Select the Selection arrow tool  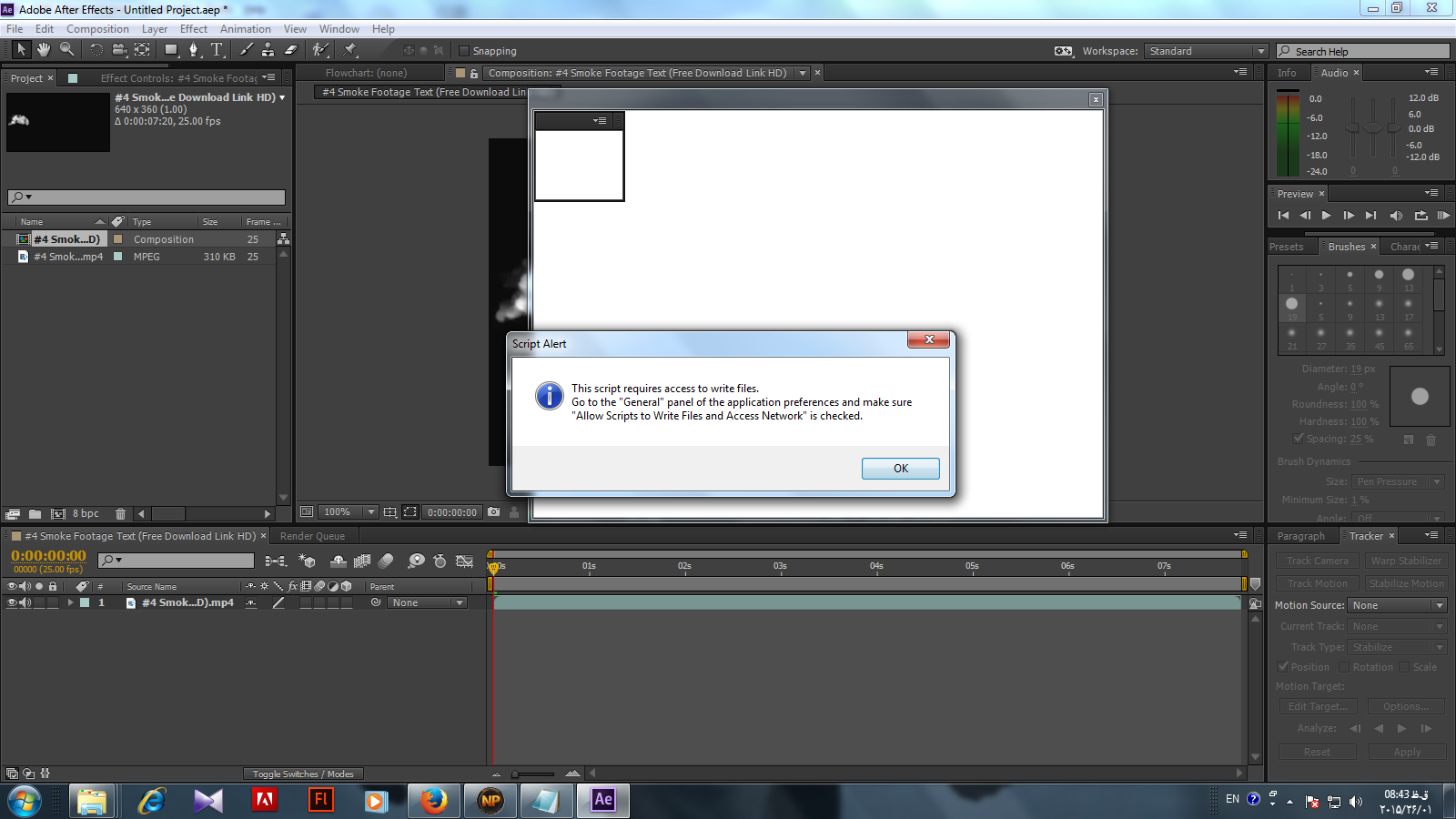click(x=21, y=49)
